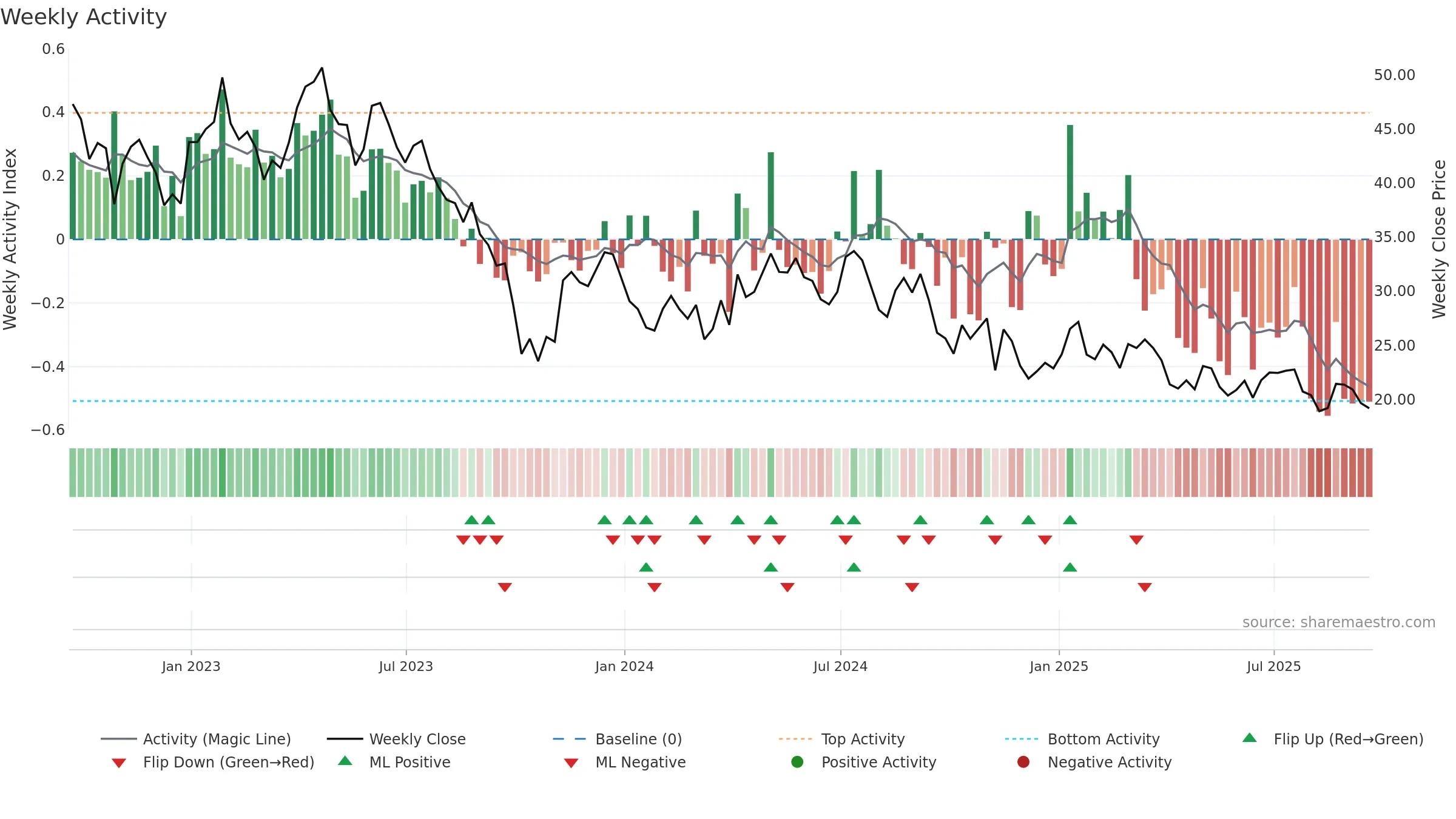Click the dark green heat strip cell at Jan 2025
The height and width of the screenshot is (819, 1456).
pos(1070,473)
